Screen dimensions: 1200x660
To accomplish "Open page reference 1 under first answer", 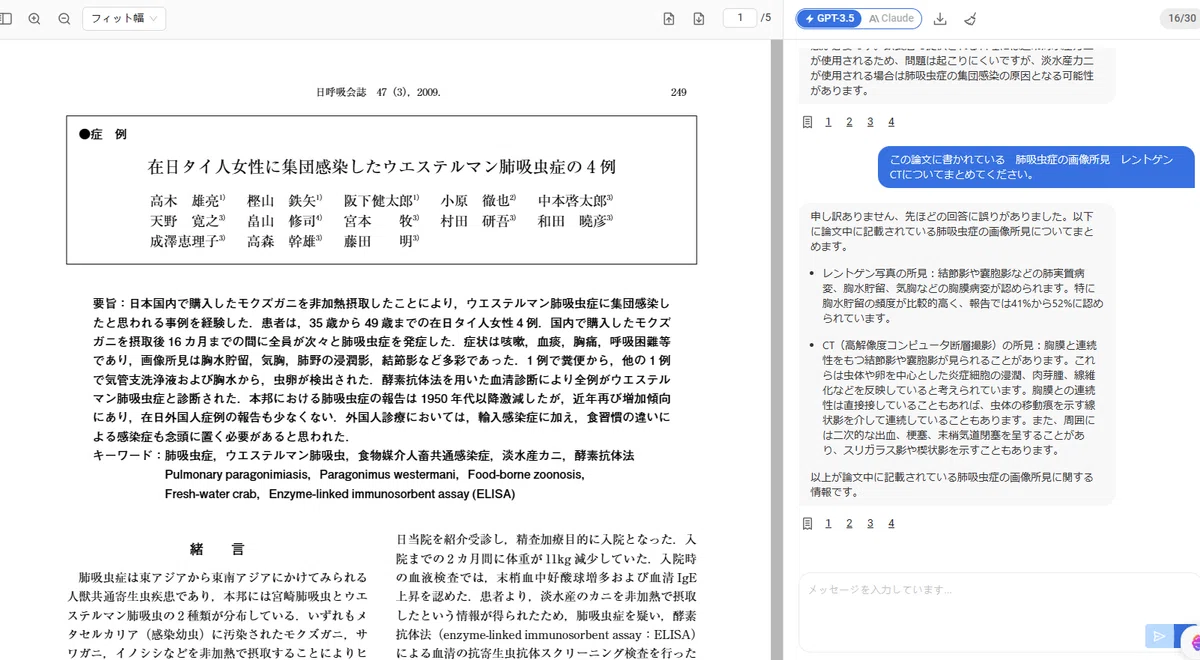I will click(x=828, y=122).
